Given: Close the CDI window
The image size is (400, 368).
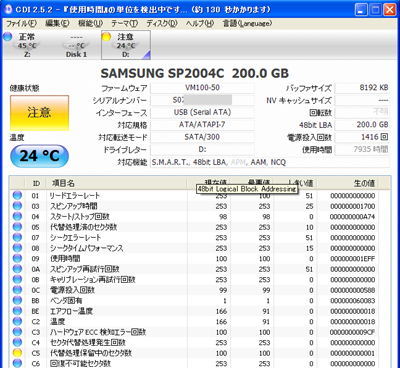Looking at the screenshot, I should 389,9.
